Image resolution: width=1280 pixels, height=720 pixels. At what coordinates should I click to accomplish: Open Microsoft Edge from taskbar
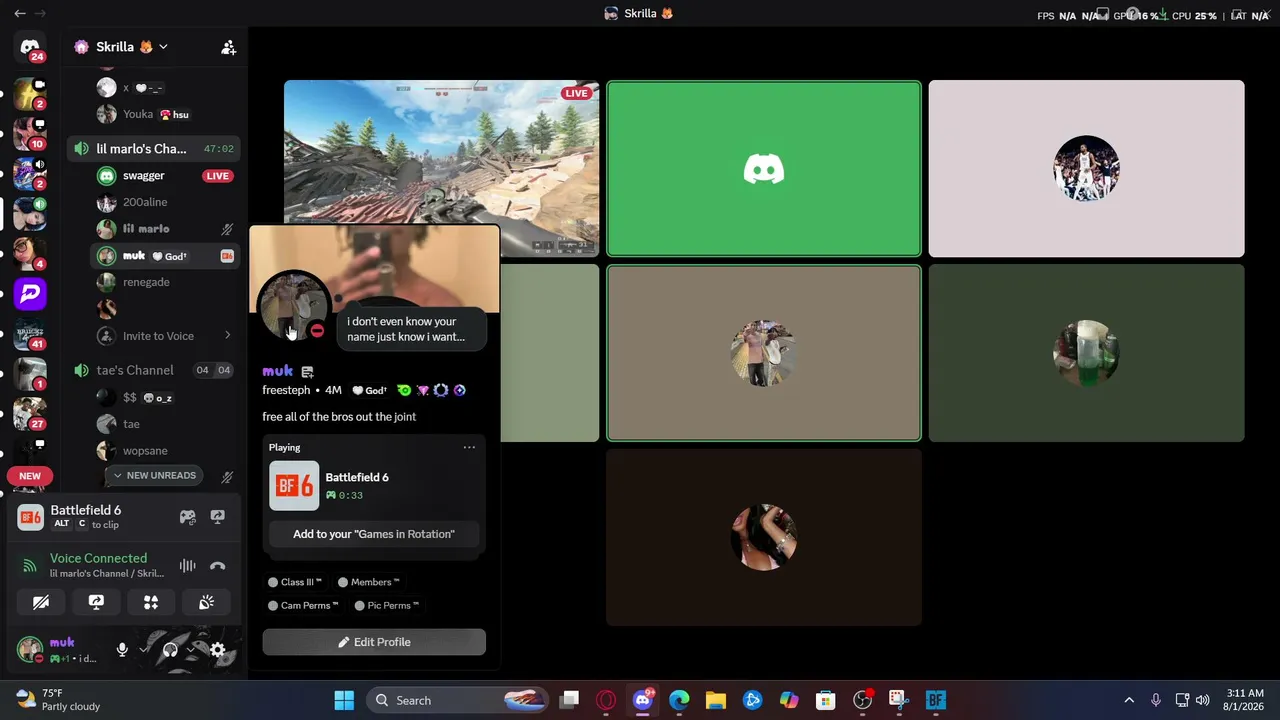pyautogui.click(x=679, y=700)
